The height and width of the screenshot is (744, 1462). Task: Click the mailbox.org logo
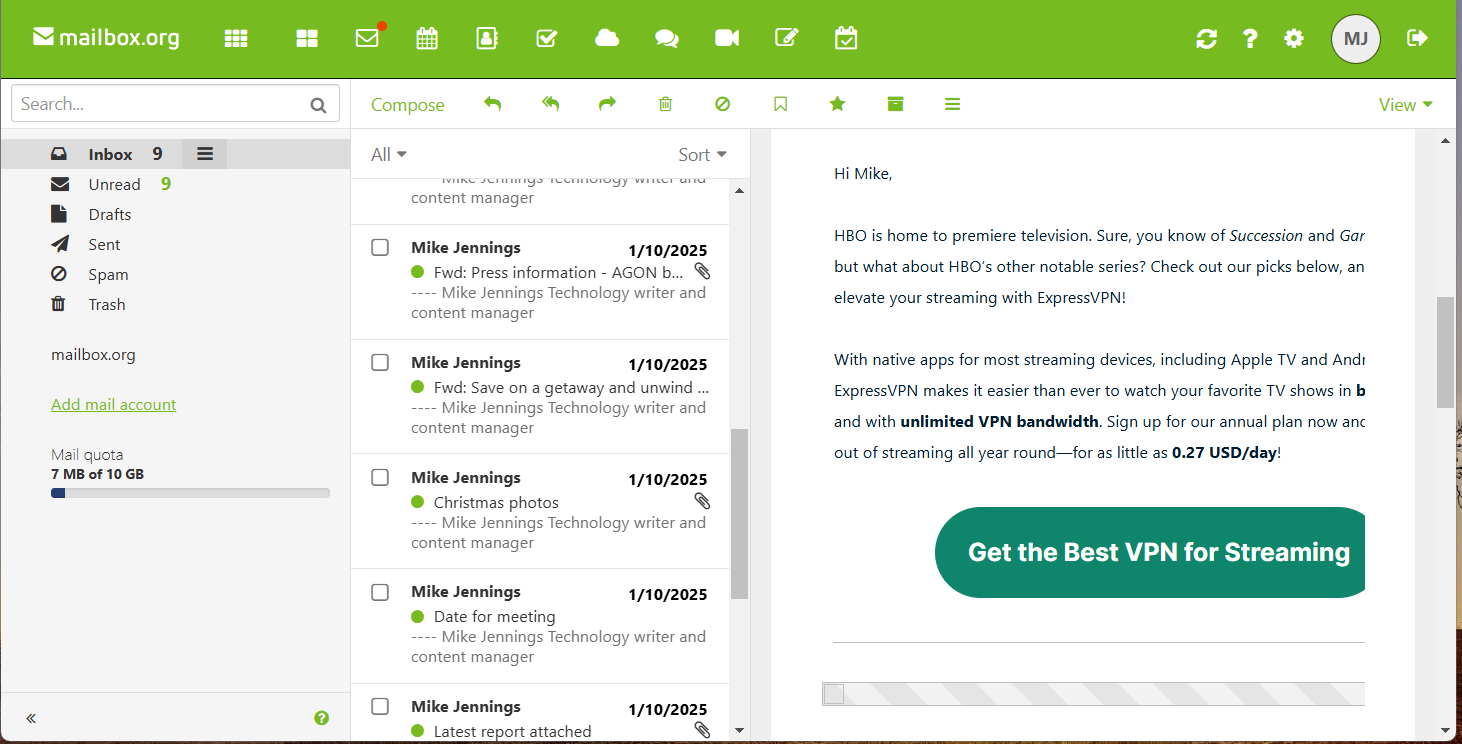pyautogui.click(x=106, y=38)
